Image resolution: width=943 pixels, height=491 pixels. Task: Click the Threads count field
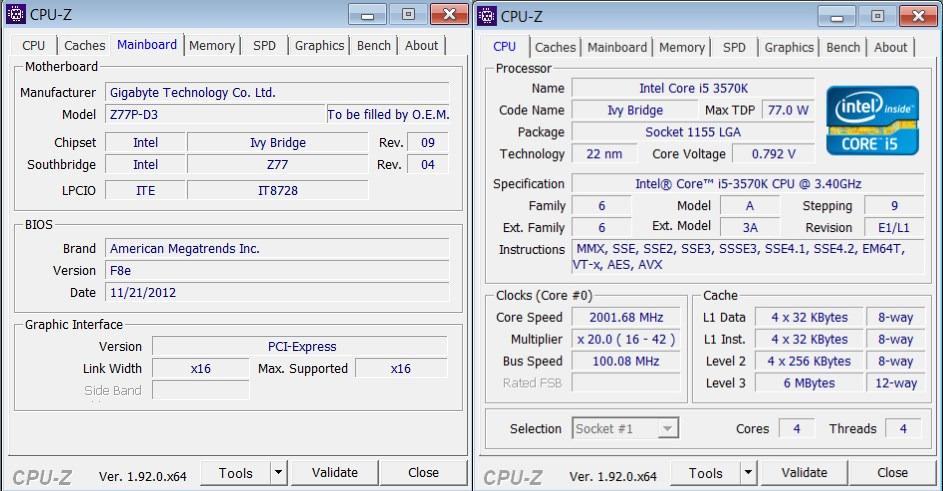903,428
